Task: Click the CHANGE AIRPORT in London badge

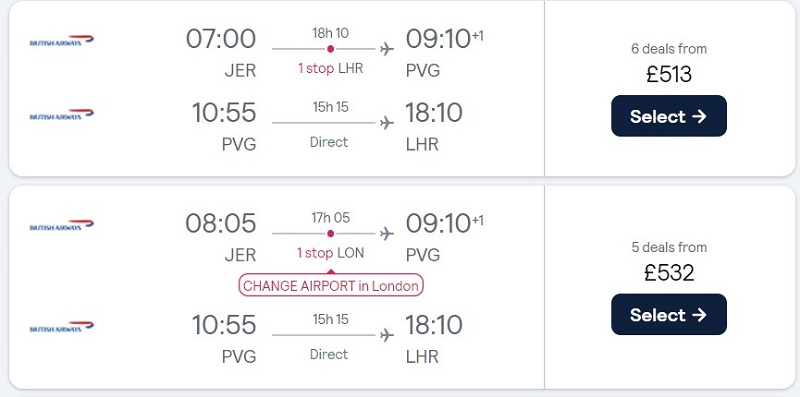Action: pos(331,285)
